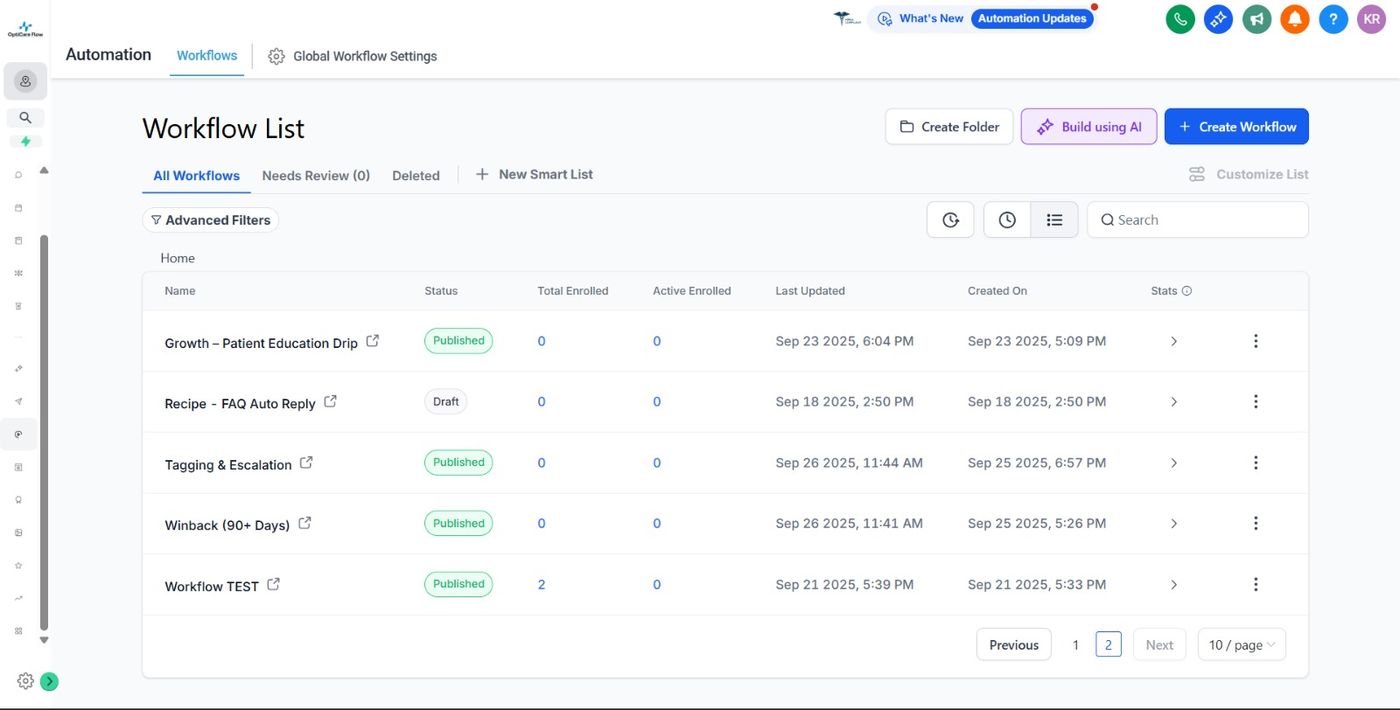1400x710 pixels.
Task: Expand stats chevron for Winback (90+ Days)
Action: pyautogui.click(x=1174, y=523)
